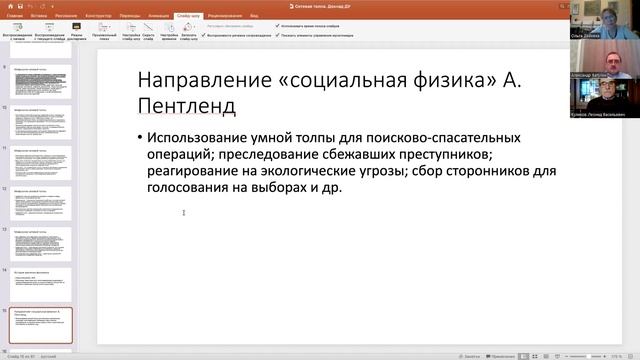Click the middle video participant tile

(605, 59)
